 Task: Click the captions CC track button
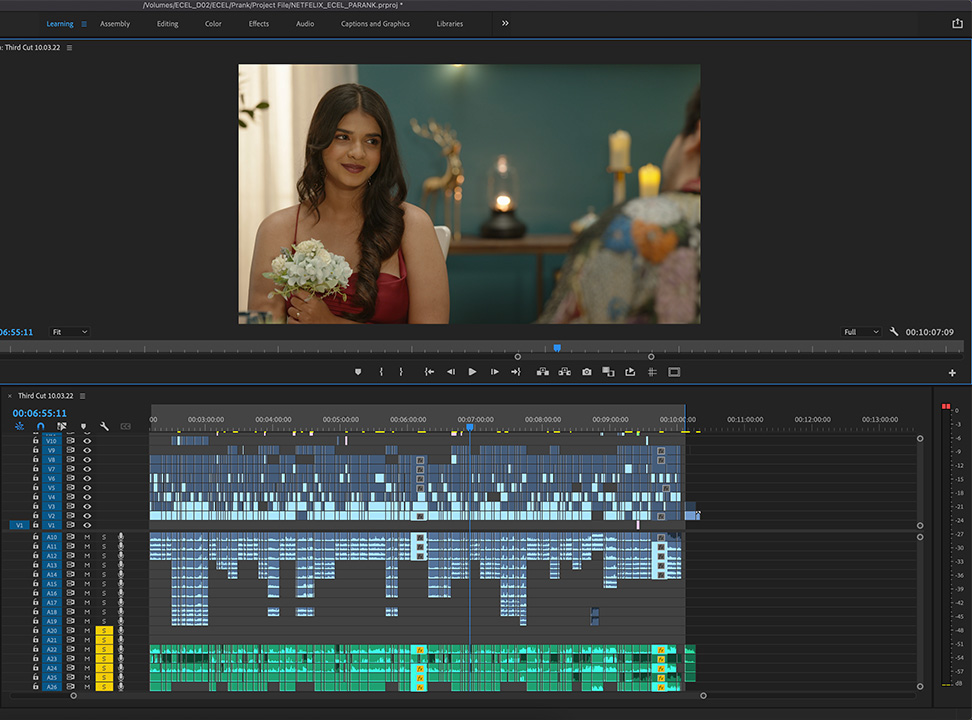[125, 426]
